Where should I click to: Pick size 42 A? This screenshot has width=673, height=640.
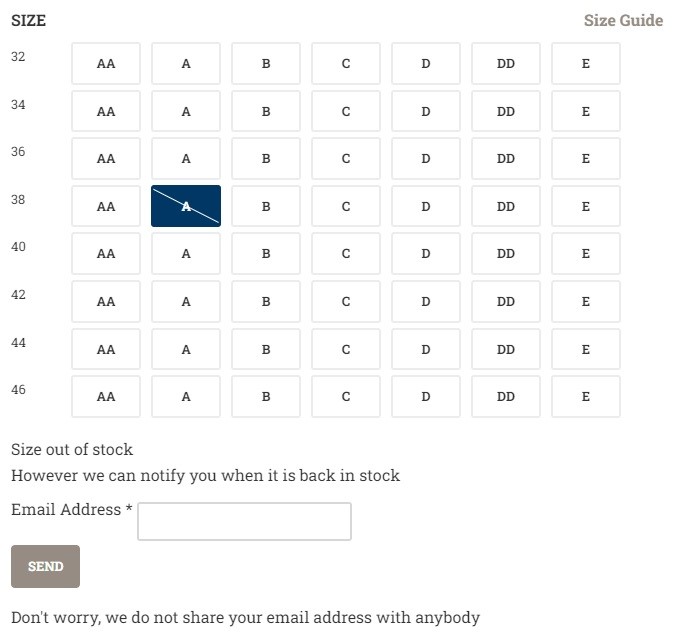click(x=186, y=302)
